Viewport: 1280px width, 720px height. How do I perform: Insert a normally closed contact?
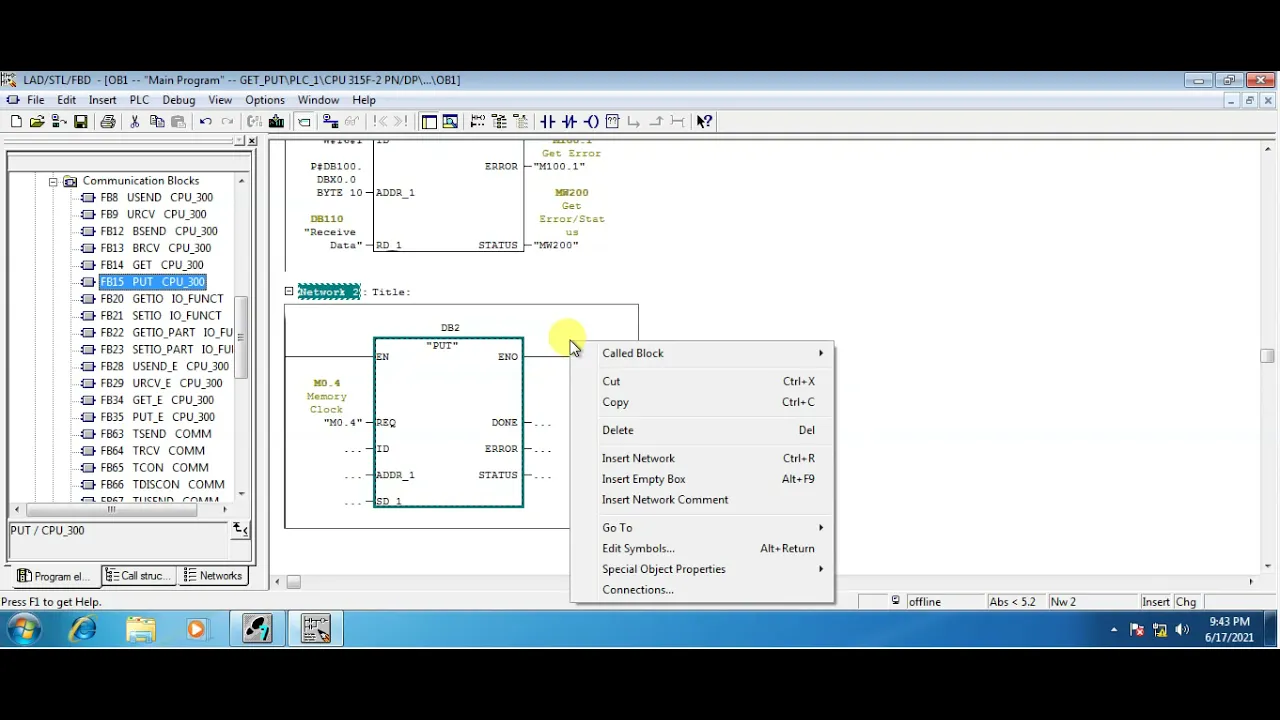pyautogui.click(x=570, y=122)
